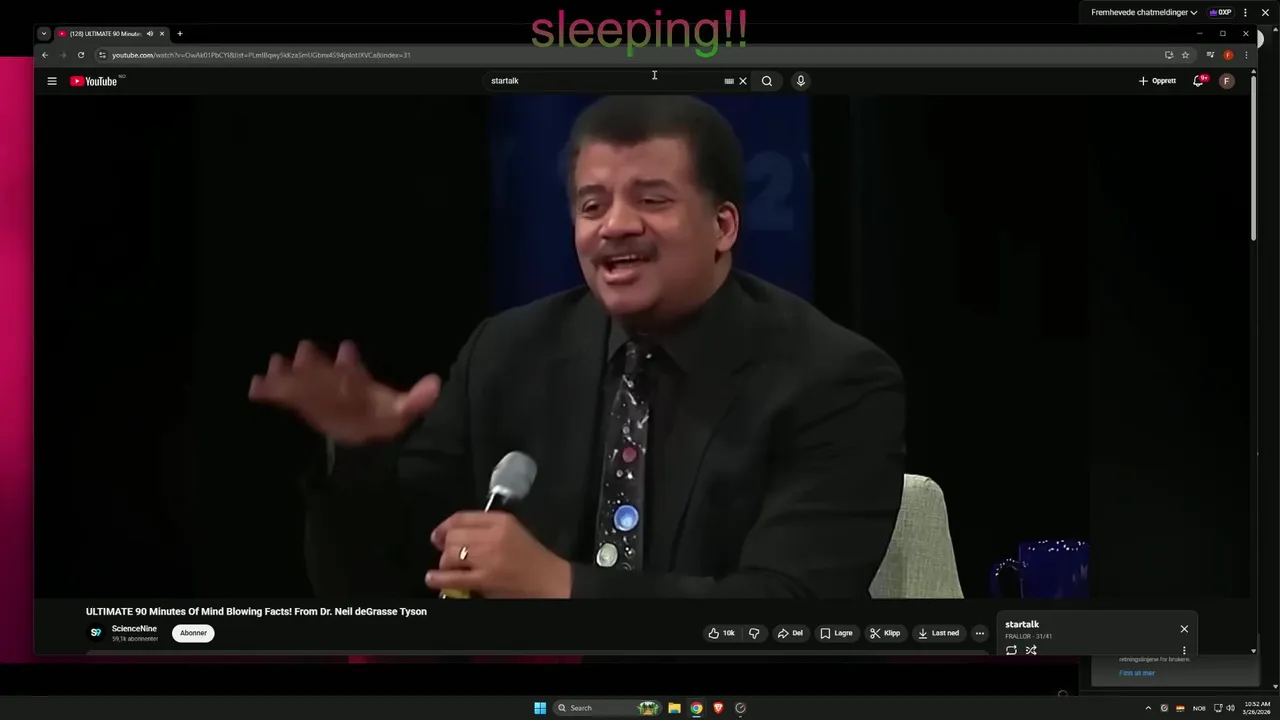Open the circular app icon after Brave
1280x720 pixels.
tap(740, 708)
